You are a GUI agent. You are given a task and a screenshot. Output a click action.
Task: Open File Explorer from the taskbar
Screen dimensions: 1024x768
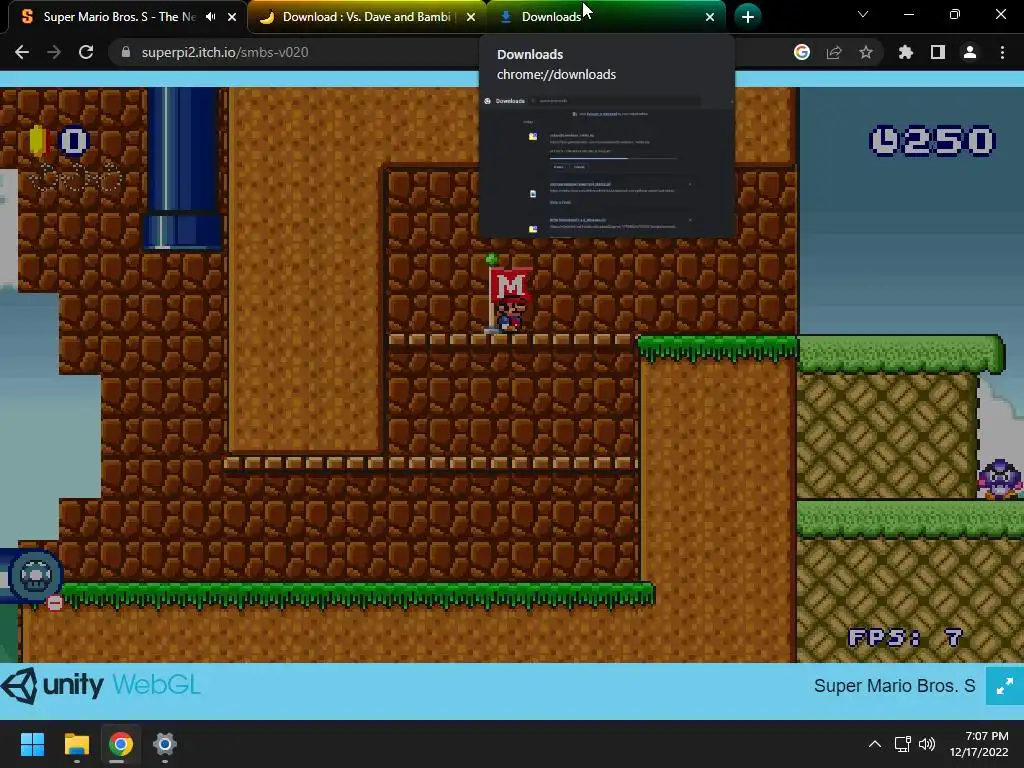click(76, 744)
